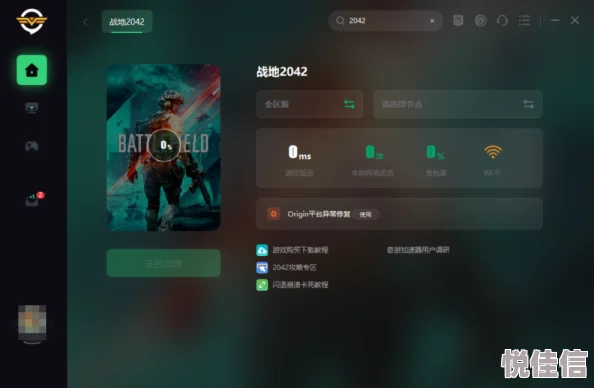Open 奇游加速器用户调研 link
This screenshot has width=594, height=388.
point(418,250)
